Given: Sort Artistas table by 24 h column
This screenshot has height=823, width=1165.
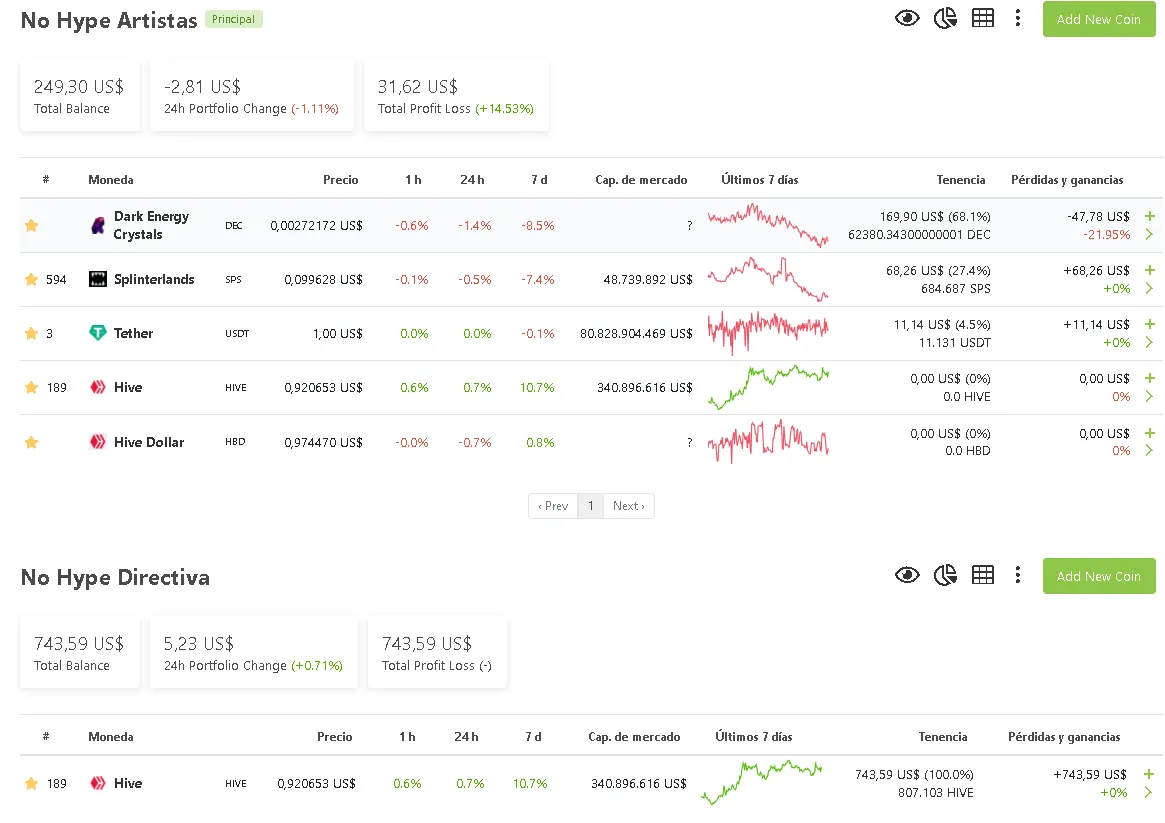Looking at the screenshot, I should 472,180.
